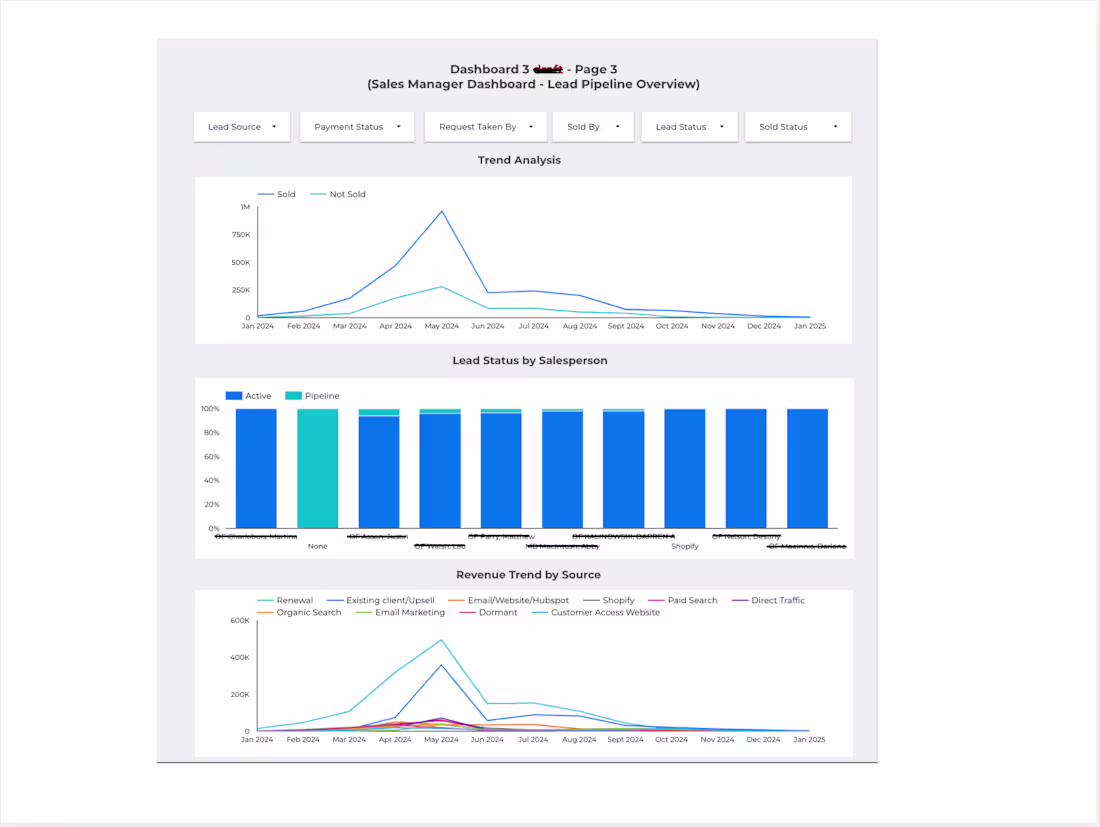Screen dimensions: 1100x827
Task: Open the Lead Source filter dropdown
Action: pos(241,126)
